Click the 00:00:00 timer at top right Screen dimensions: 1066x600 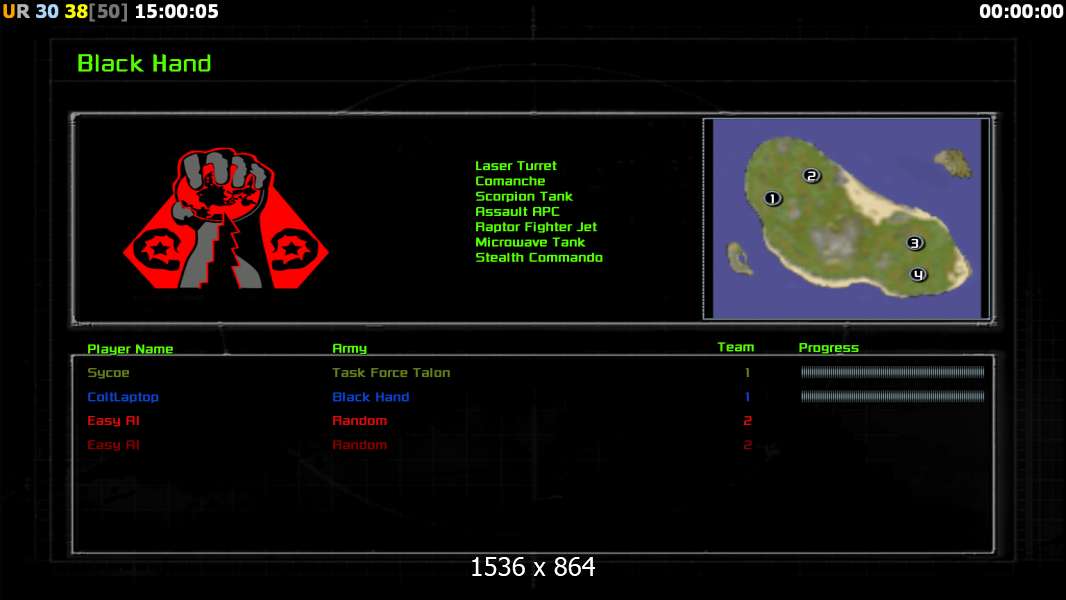point(1020,11)
